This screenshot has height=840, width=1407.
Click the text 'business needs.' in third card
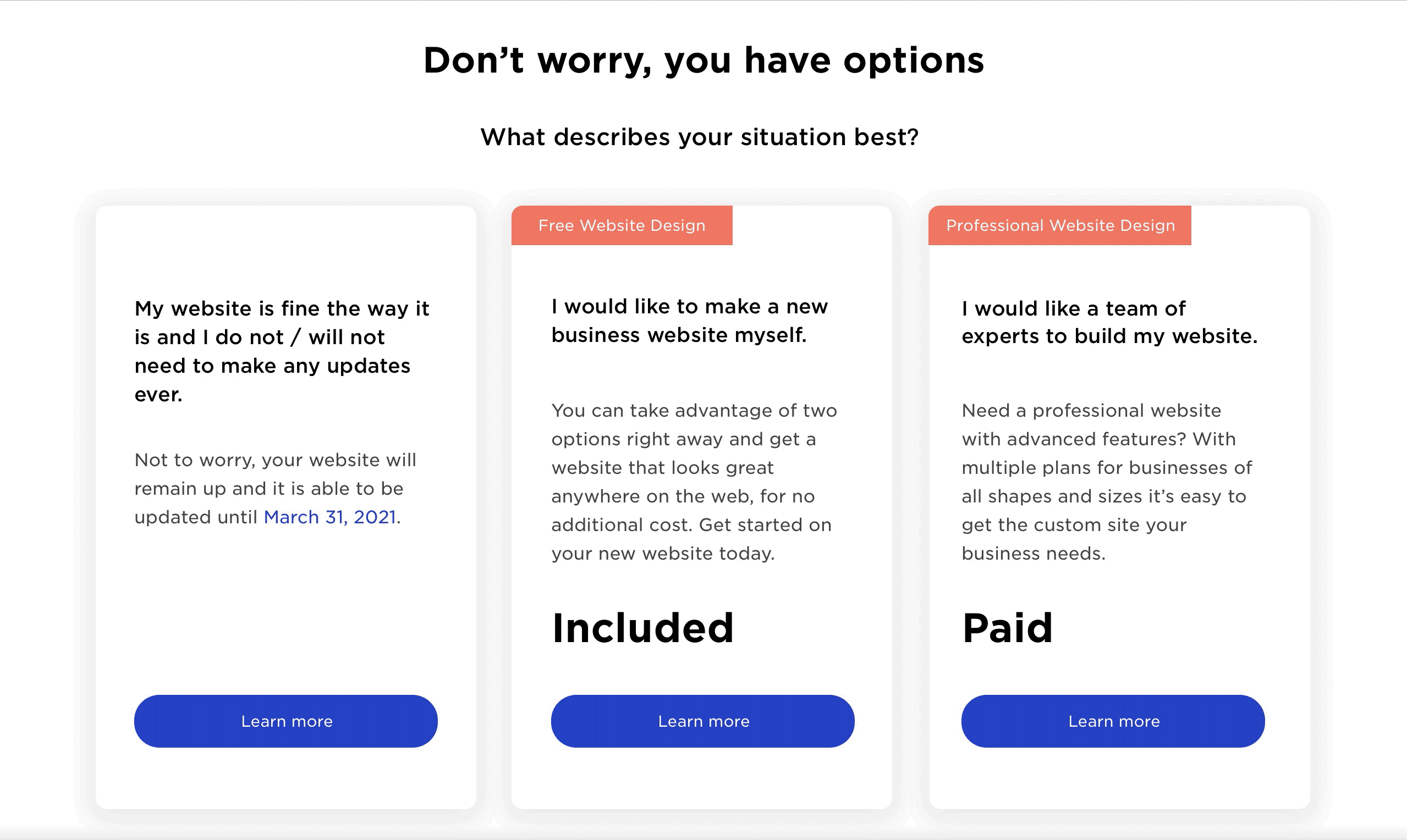pos(1034,553)
